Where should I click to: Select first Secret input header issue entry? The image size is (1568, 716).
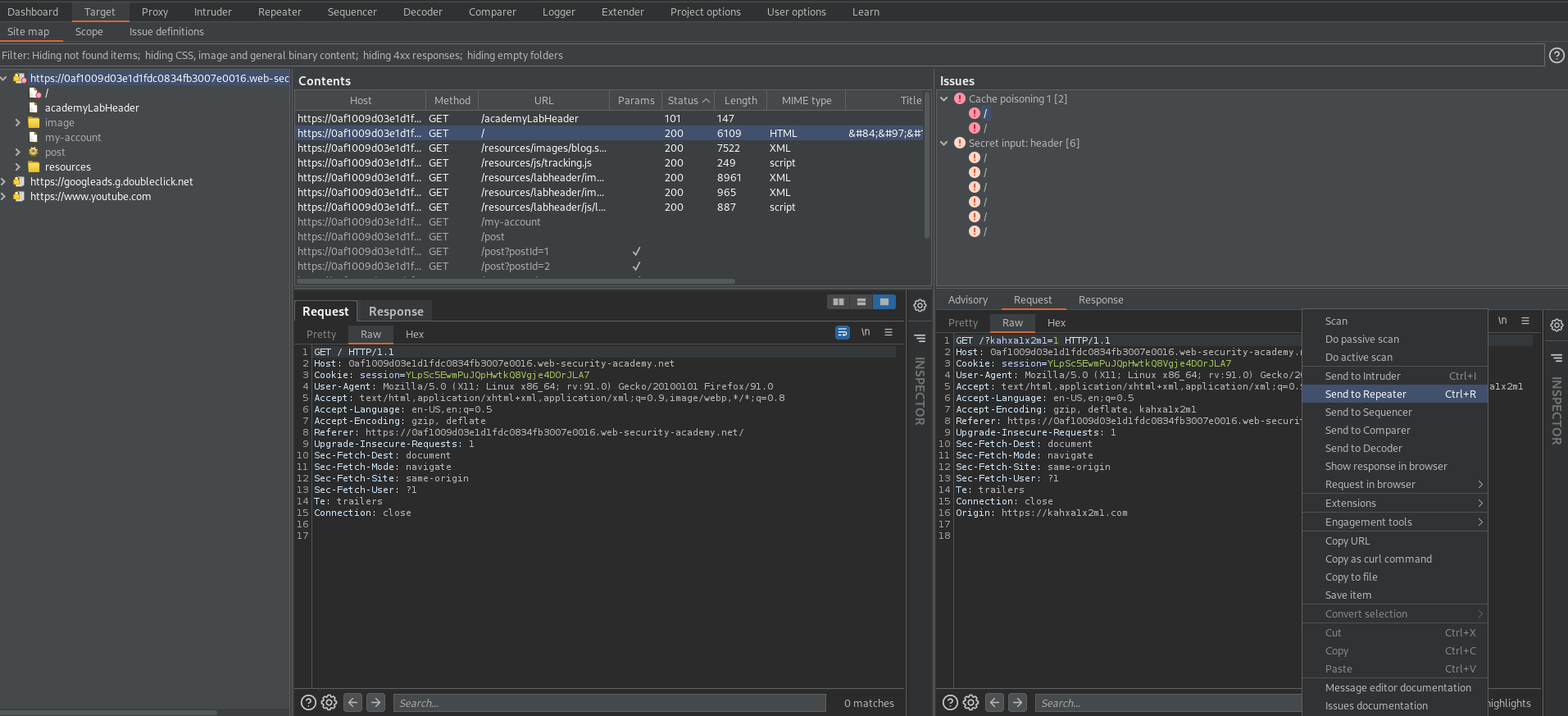coord(979,157)
